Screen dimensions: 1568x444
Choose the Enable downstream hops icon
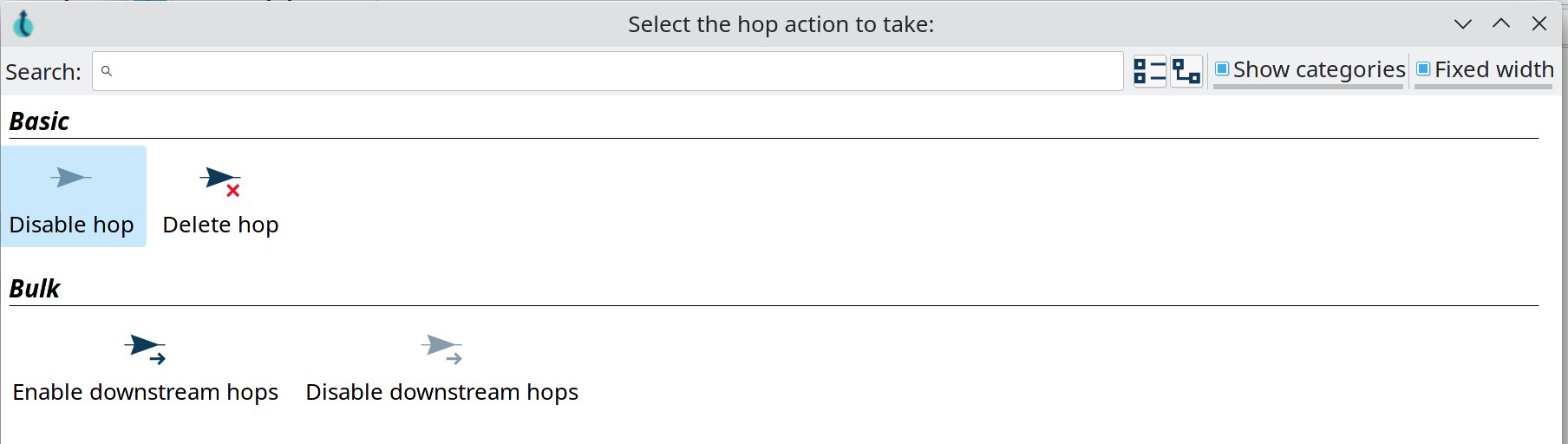click(145, 349)
